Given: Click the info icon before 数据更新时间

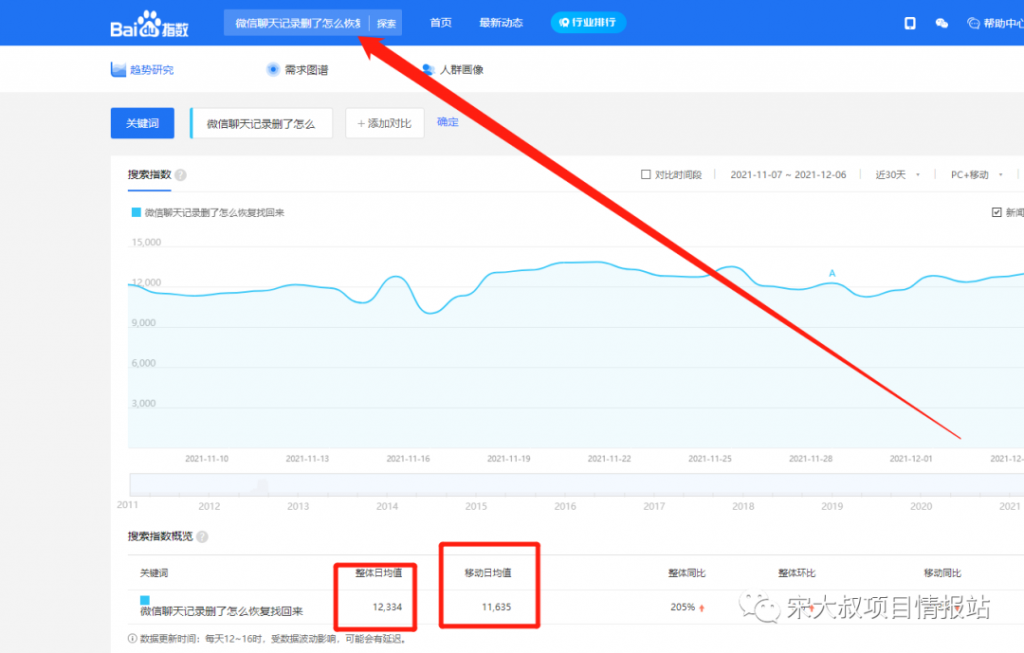Looking at the screenshot, I should click(133, 639).
